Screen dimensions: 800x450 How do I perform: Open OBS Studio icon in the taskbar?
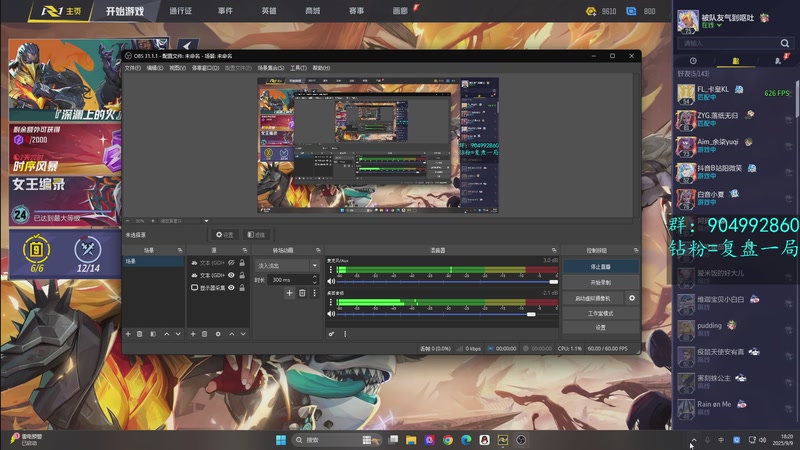[521, 440]
